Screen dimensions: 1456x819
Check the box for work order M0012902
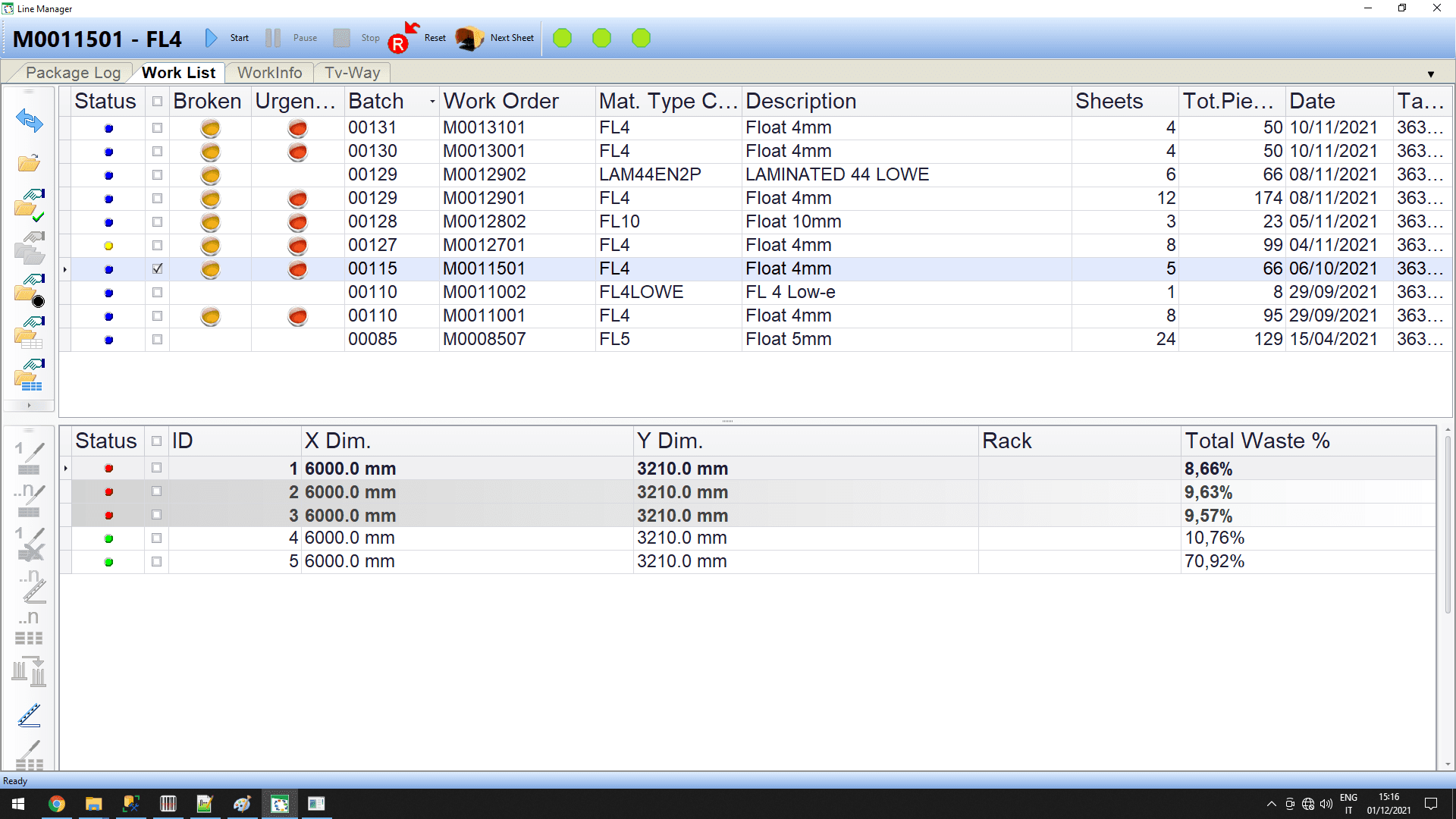pyautogui.click(x=157, y=175)
